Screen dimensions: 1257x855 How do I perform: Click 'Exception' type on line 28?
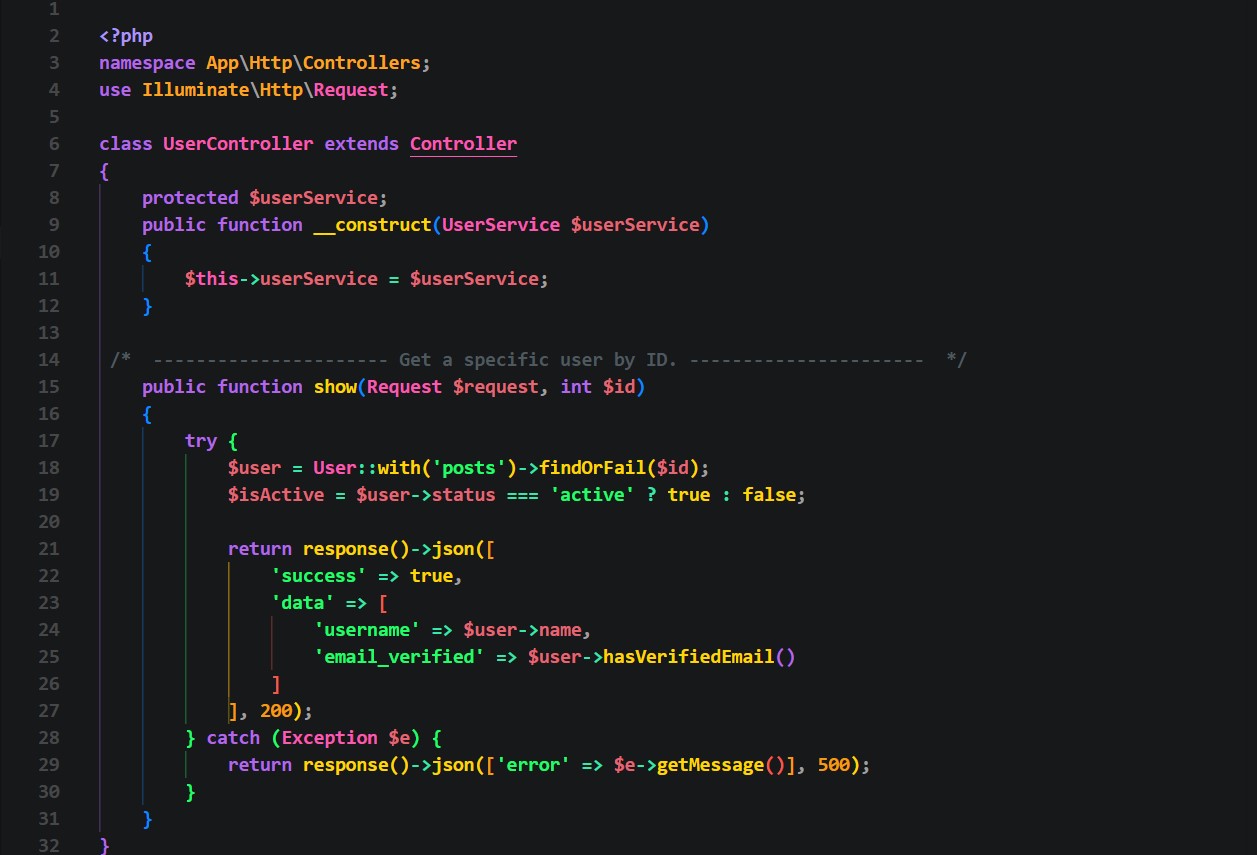point(329,737)
